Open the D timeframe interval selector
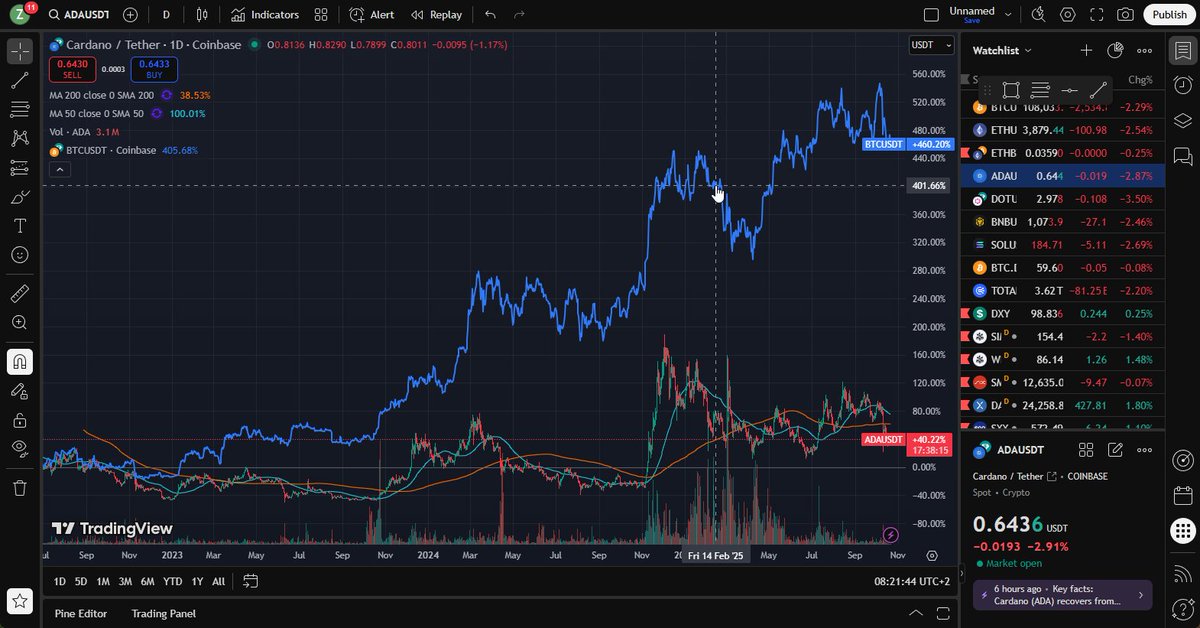1200x628 pixels. click(166, 15)
